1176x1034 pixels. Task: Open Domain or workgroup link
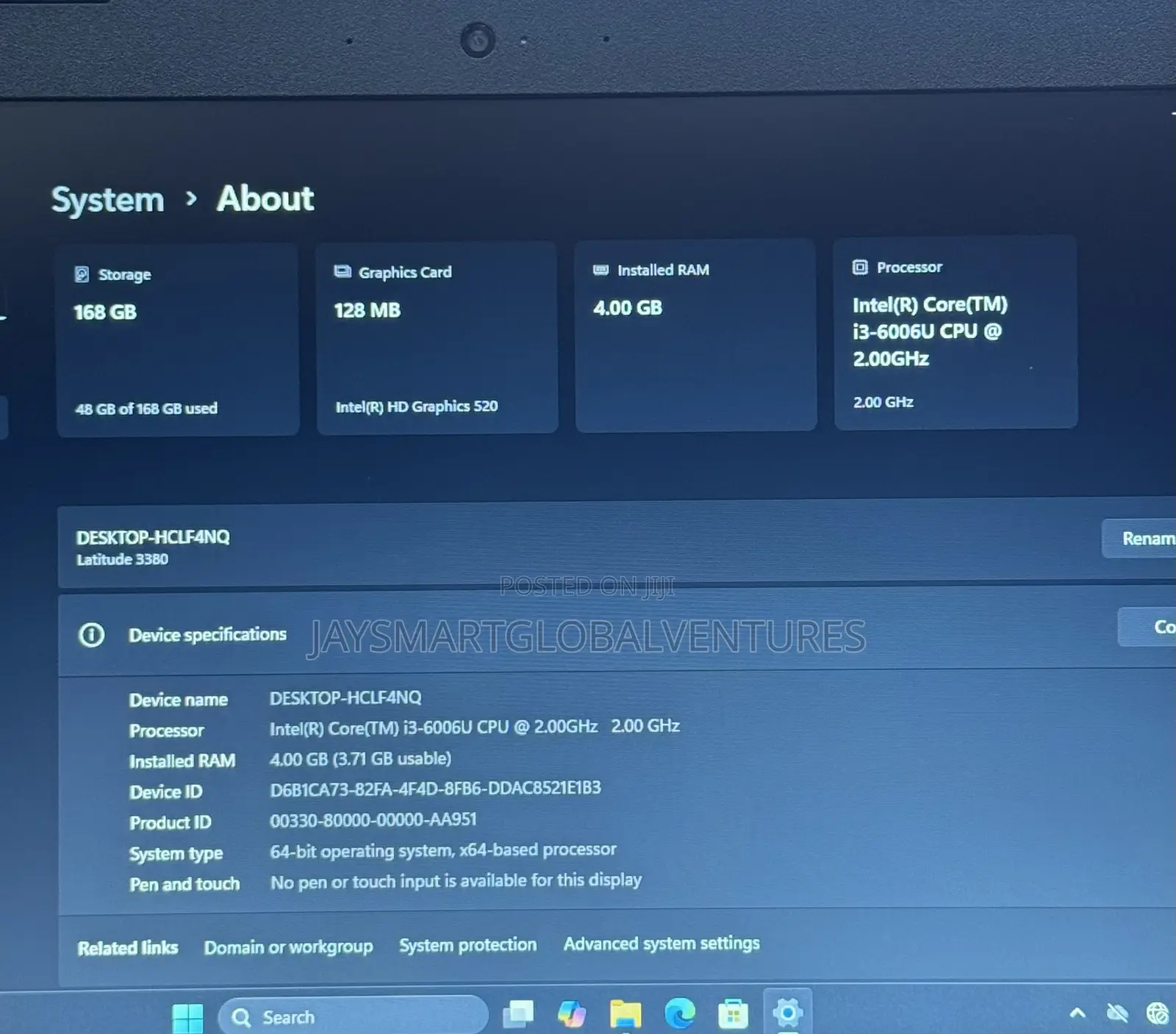[288, 947]
